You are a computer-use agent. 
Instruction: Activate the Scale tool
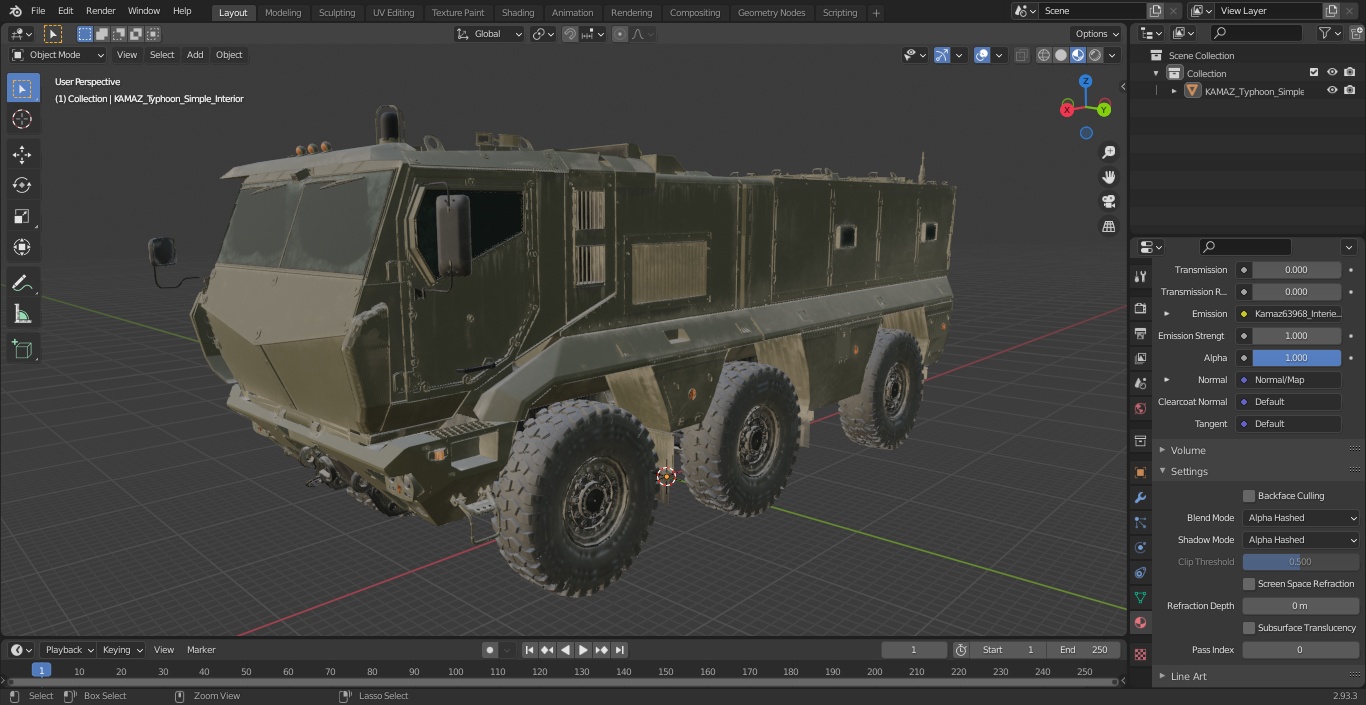pos(22,216)
